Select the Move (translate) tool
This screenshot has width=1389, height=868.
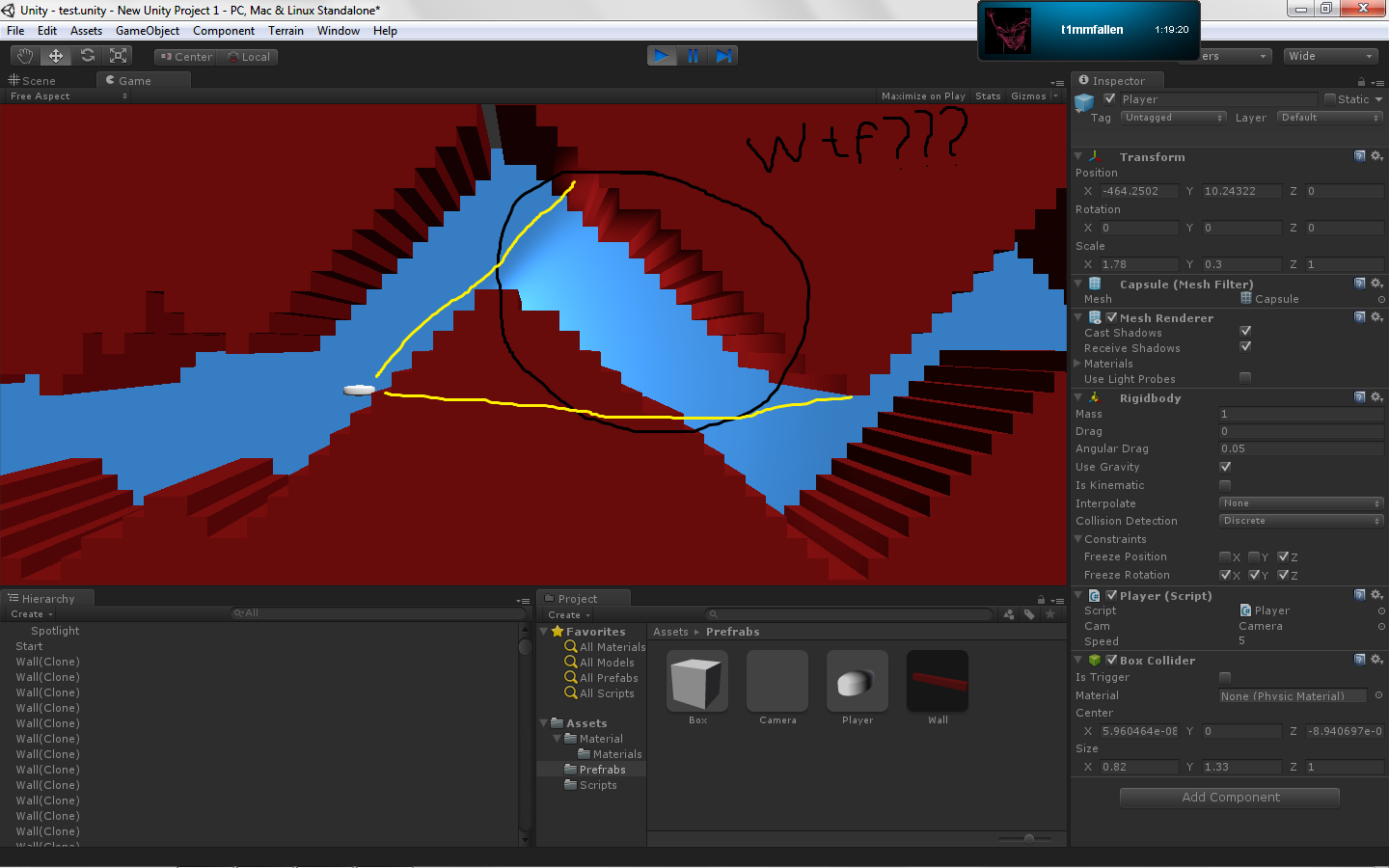[x=56, y=56]
